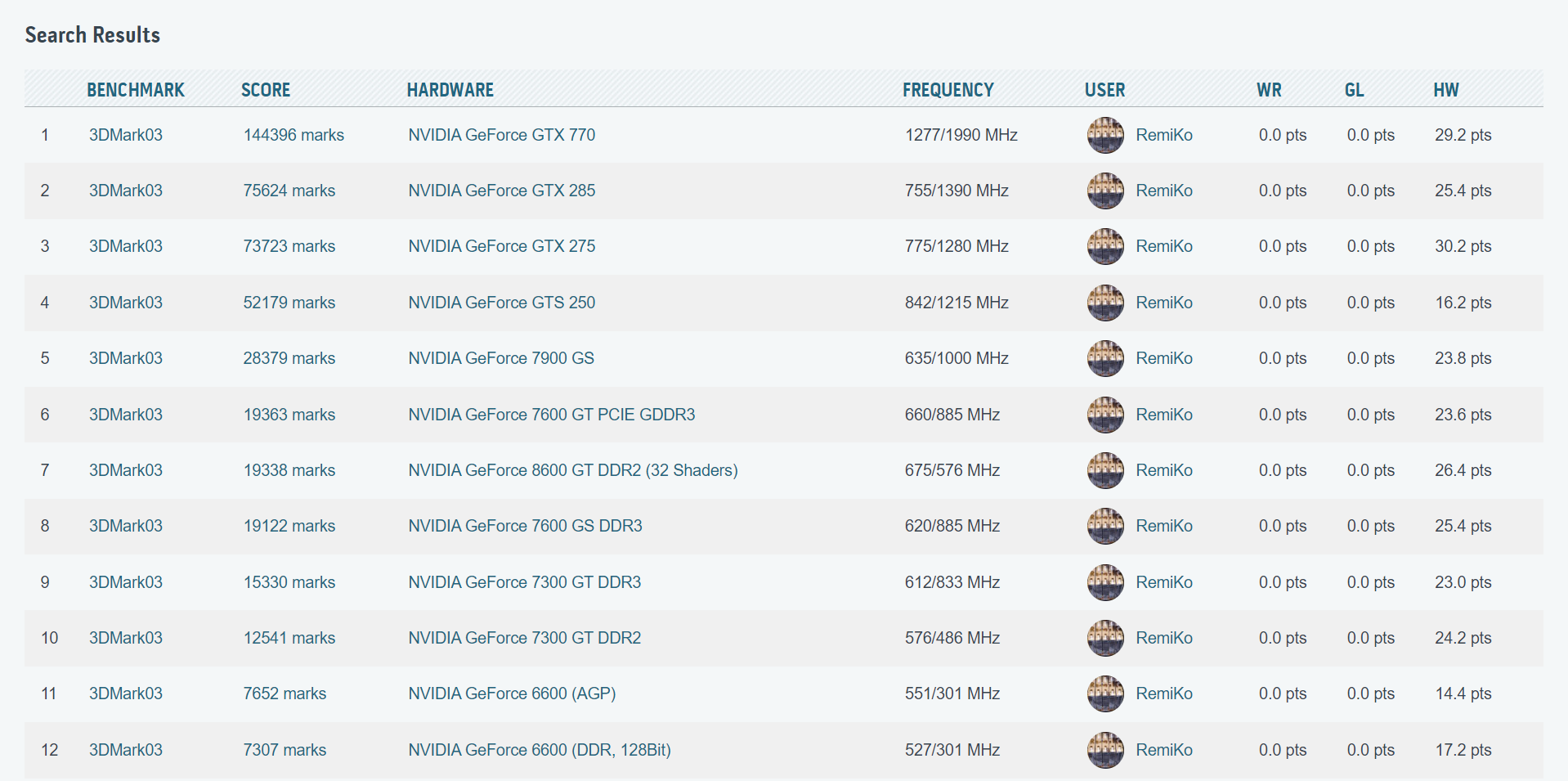The image size is (1568, 781).
Task: Sort results by the SCORE column header
Action: (266, 90)
